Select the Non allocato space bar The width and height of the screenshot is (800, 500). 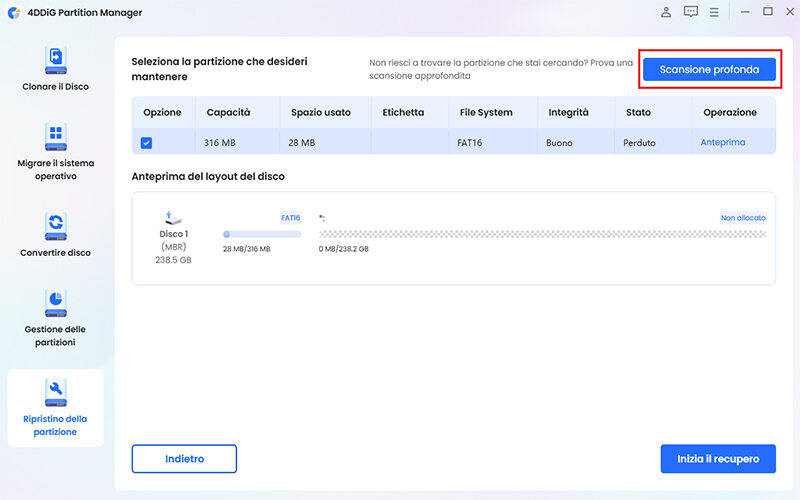[x=542, y=234]
